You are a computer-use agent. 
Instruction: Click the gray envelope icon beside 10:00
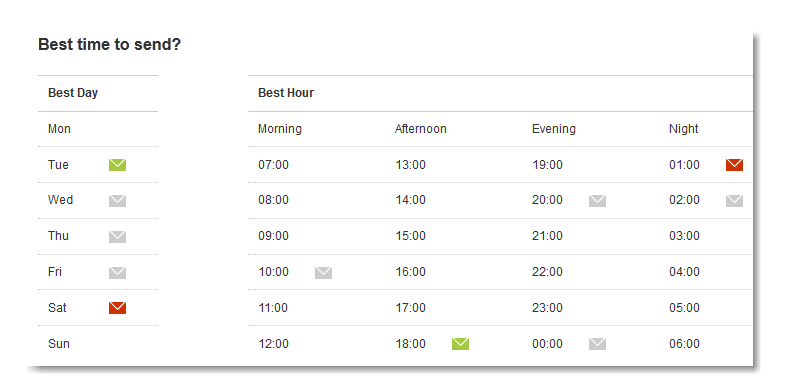[323, 273]
